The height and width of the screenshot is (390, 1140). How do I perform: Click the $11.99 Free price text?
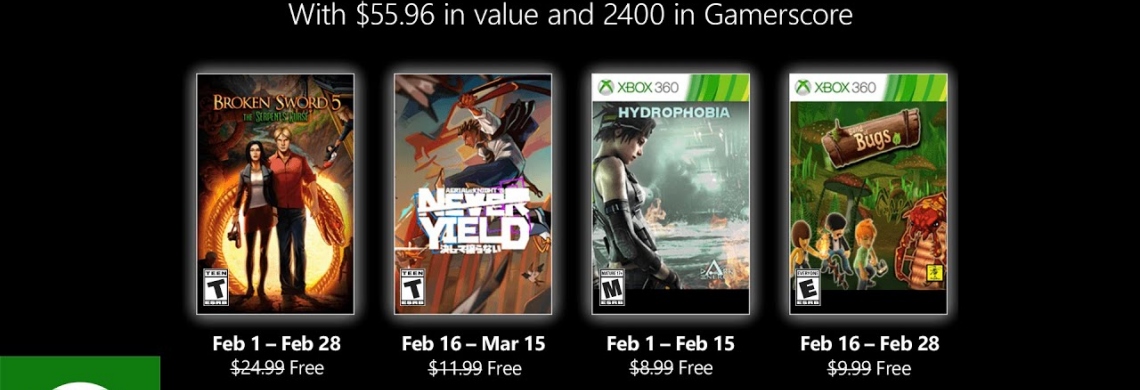coord(474,368)
